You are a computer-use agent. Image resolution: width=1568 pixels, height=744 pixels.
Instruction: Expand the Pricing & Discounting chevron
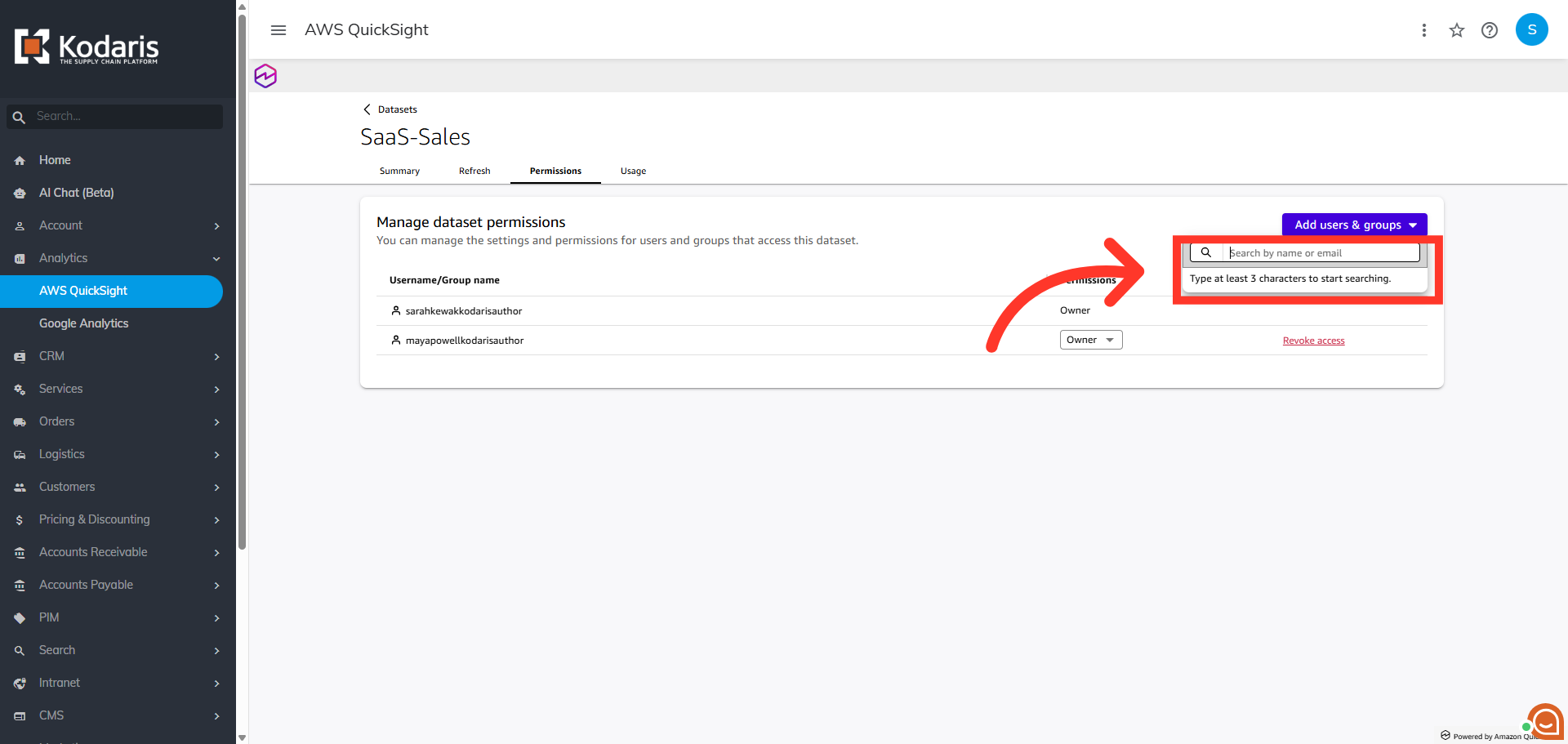click(x=216, y=520)
